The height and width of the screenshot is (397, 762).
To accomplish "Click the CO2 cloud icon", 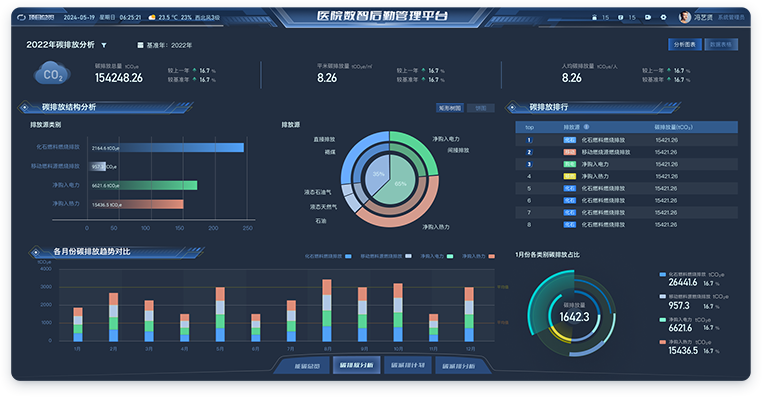I will click(52, 73).
